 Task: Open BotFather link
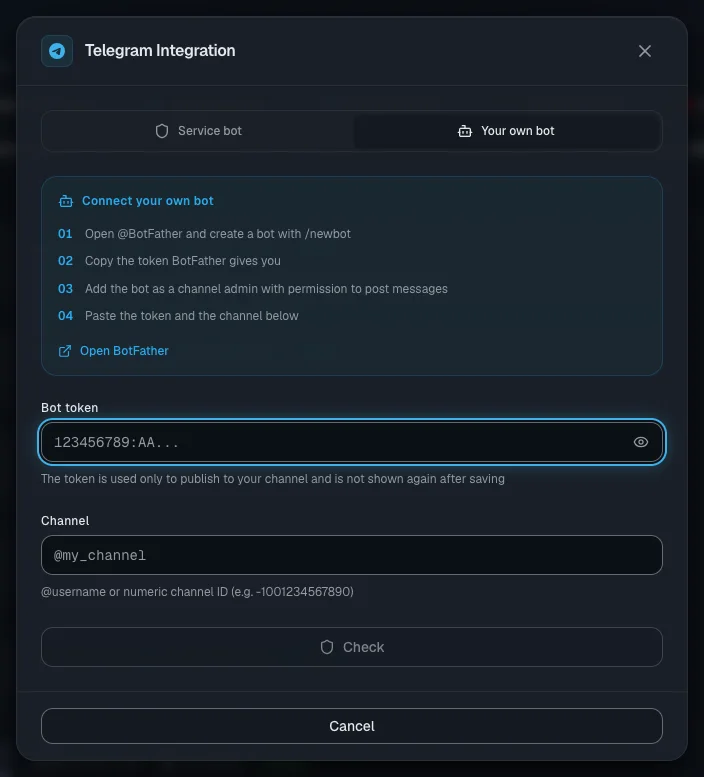113,351
